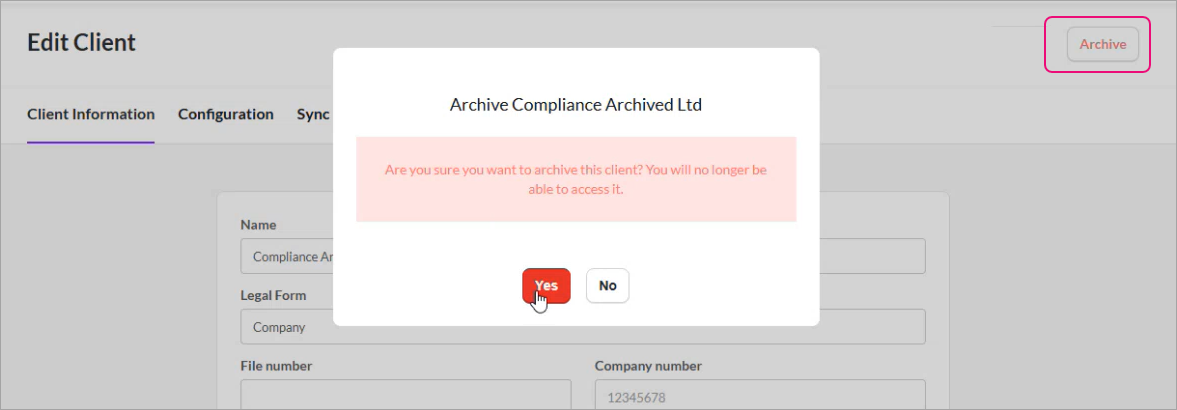
Task: Click the Edit Client page heading
Action: tap(82, 43)
